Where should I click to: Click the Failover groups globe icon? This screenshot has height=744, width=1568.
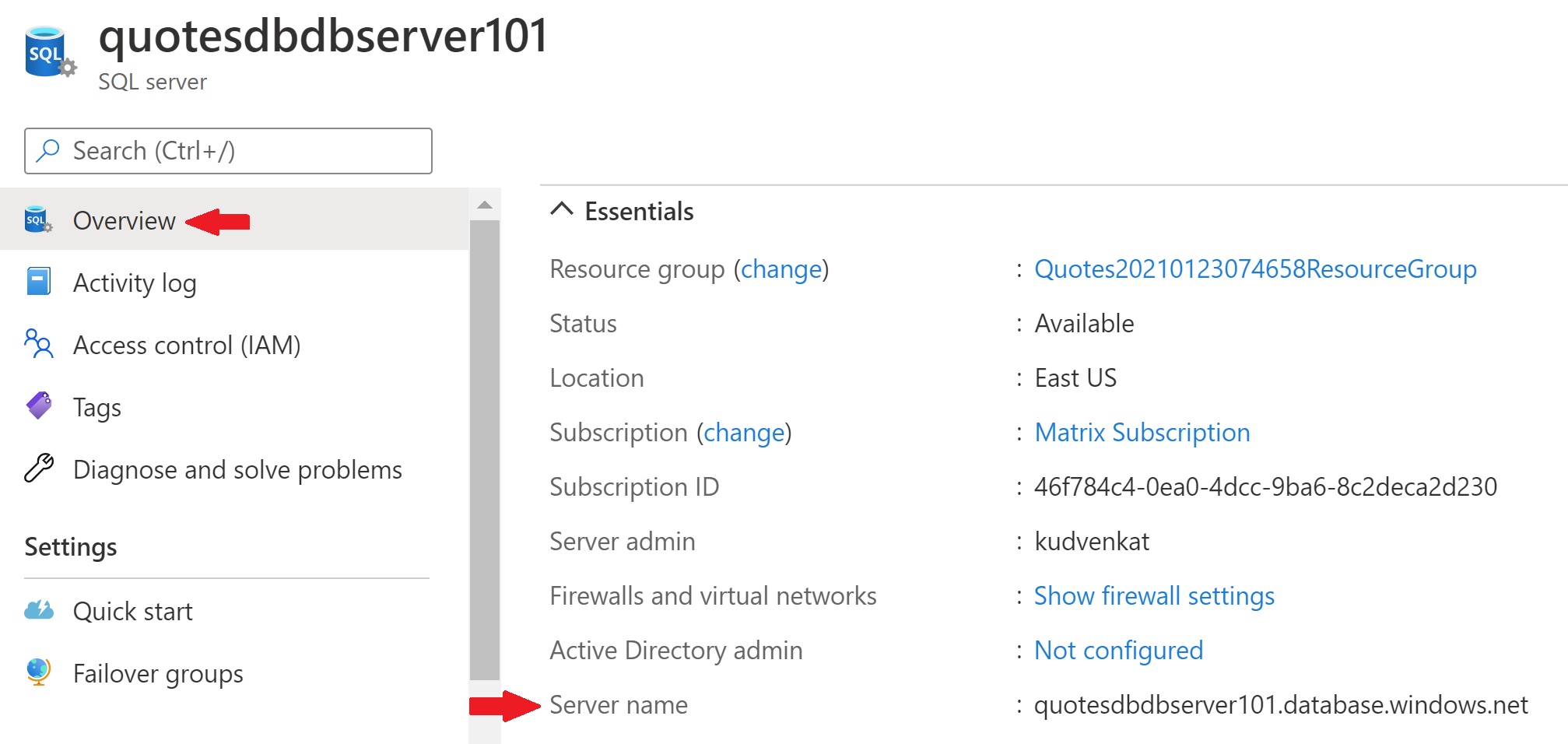tap(38, 672)
